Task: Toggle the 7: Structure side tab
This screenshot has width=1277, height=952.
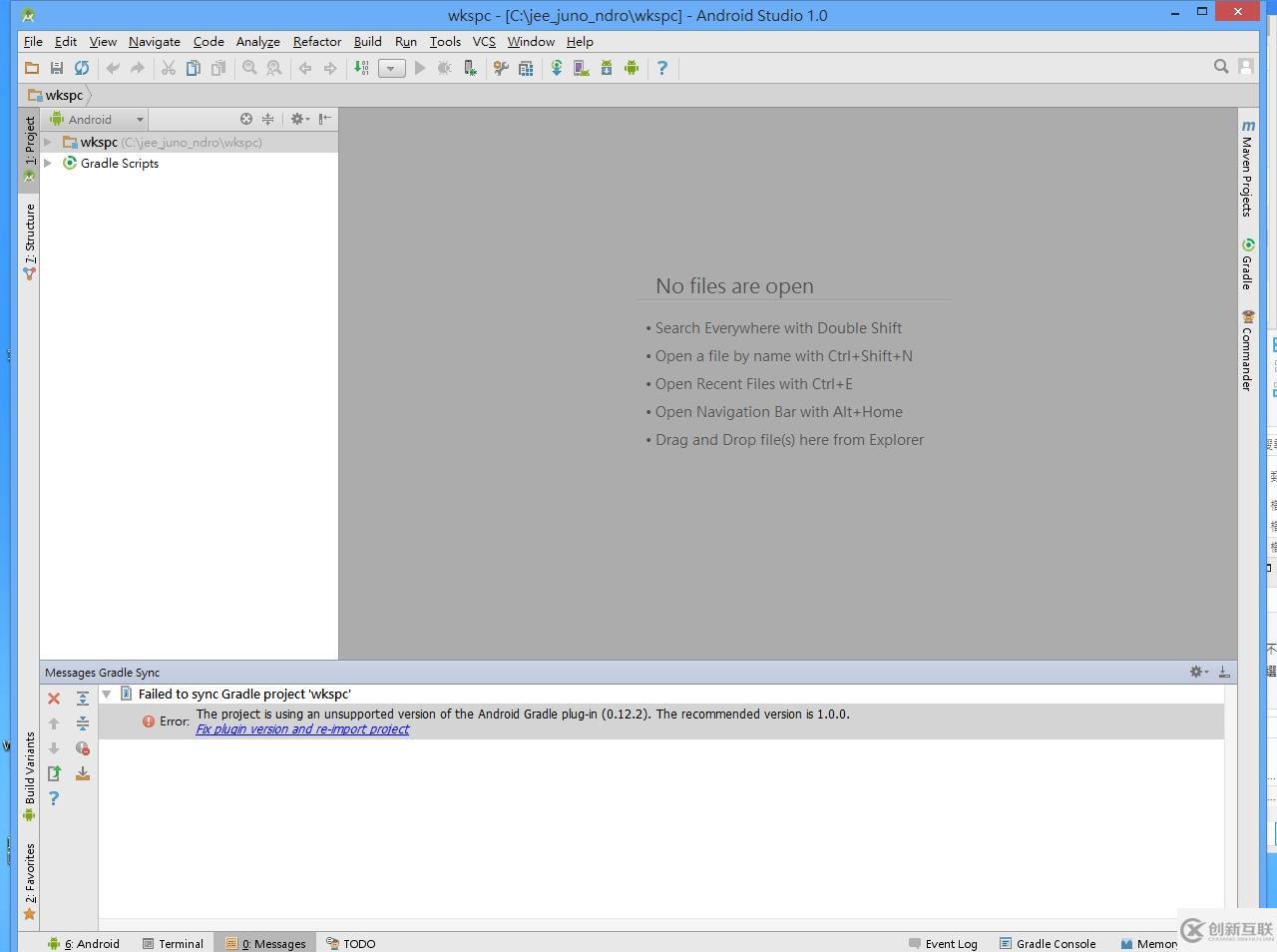Action: tap(30, 240)
